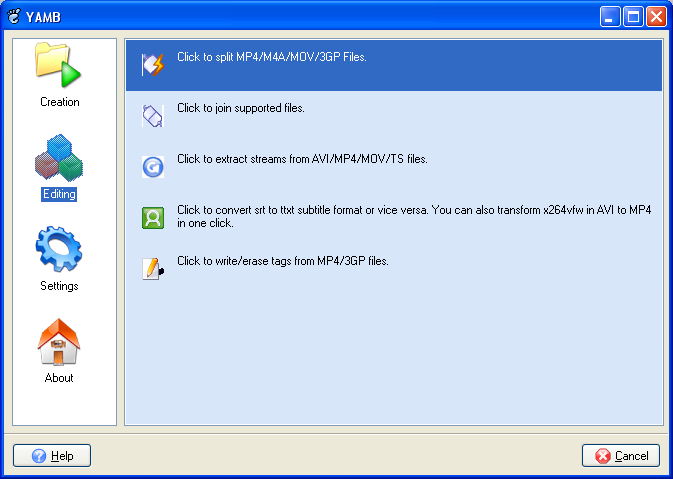
Task: Click the YAMB title bar app icon
Action: 14,16
